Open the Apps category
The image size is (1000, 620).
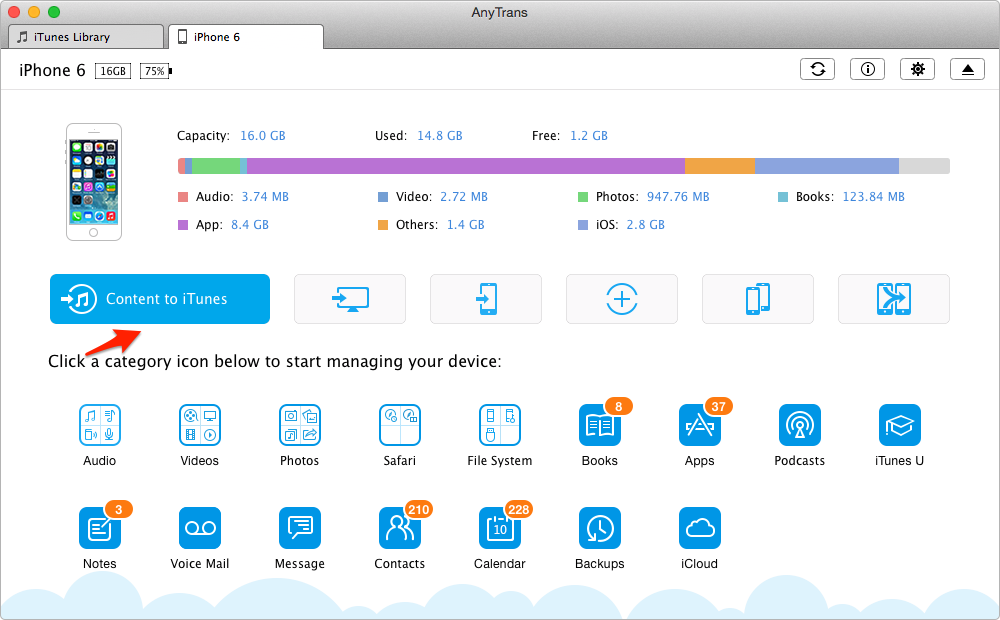tap(700, 425)
